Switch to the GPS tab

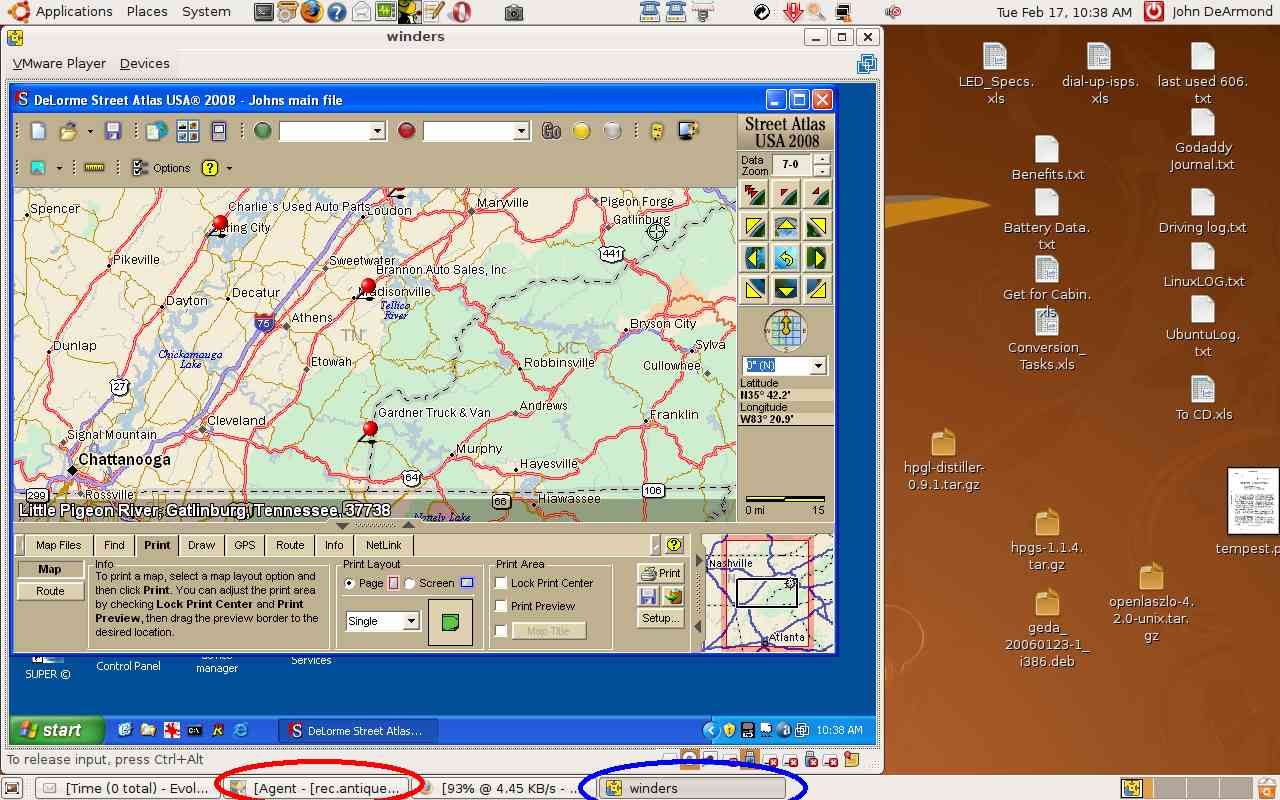coord(245,545)
